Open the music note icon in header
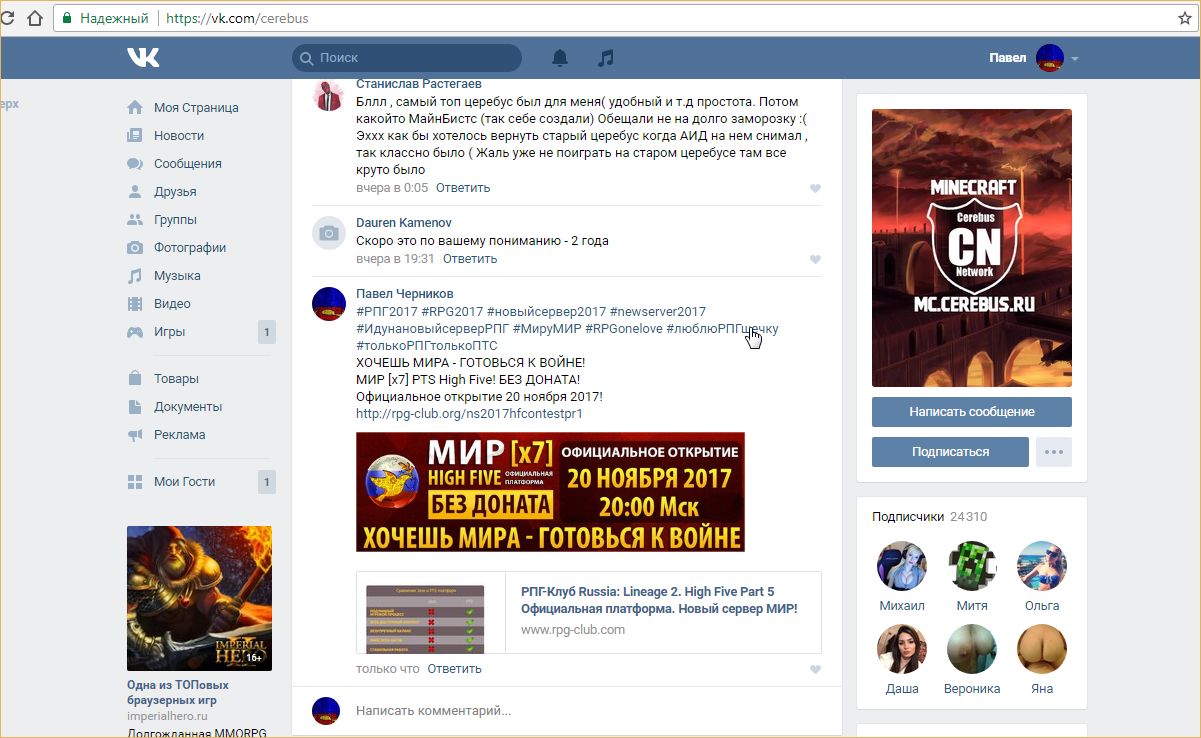The width and height of the screenshot is (1201, 738). tap(605, 58)
